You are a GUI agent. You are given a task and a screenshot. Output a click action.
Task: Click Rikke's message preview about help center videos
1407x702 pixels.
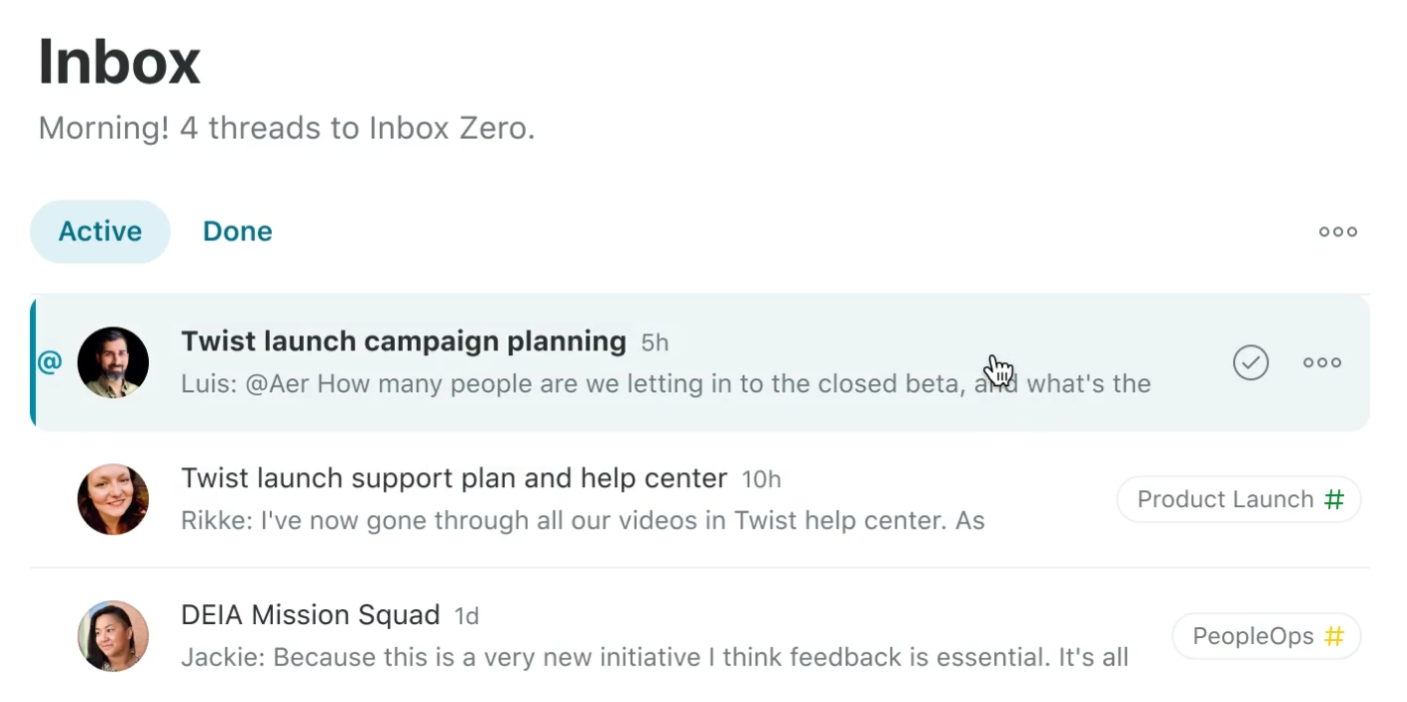tap(583, 520)
